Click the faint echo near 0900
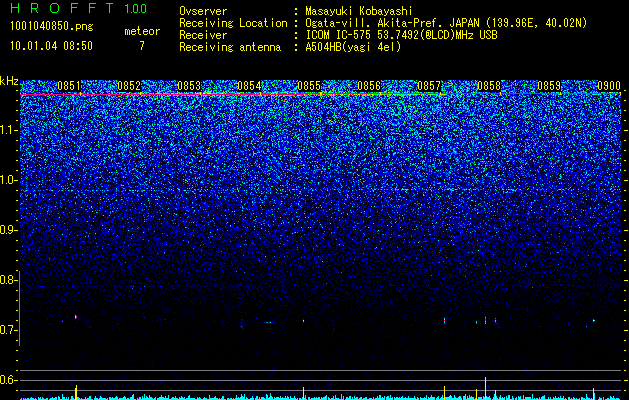Screen dimensions: 629x400 [594, 321]
